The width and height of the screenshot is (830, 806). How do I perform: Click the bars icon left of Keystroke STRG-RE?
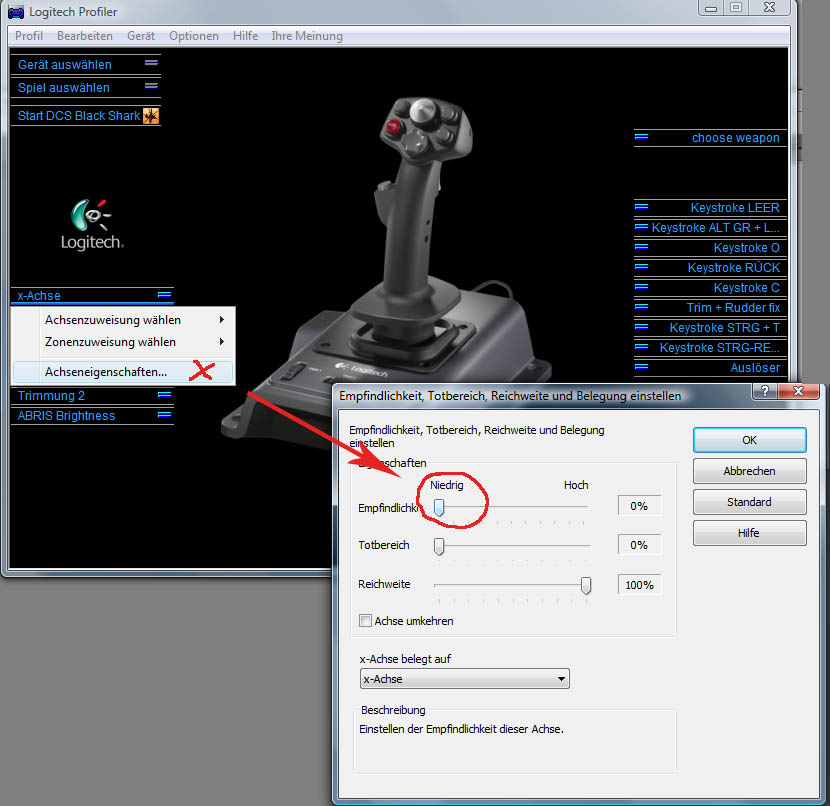(x=642, y=347)
